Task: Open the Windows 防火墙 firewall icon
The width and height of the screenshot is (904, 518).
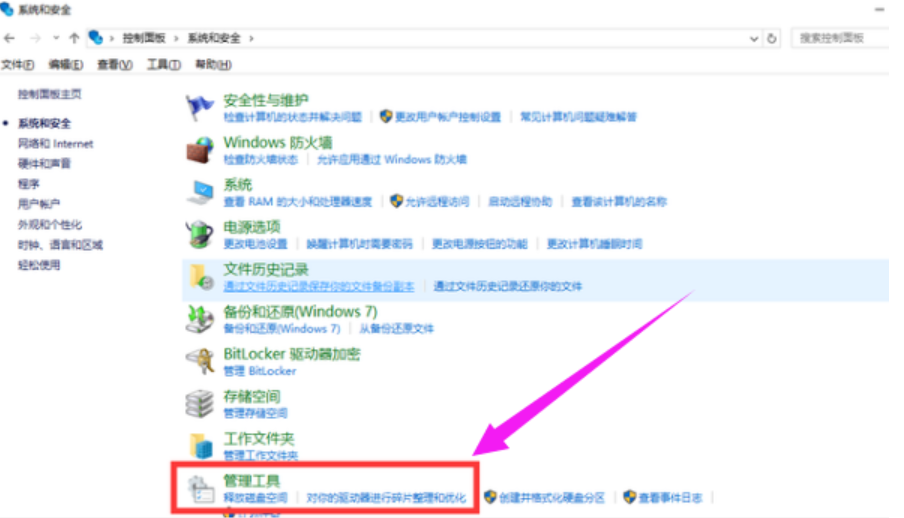Action: point(201,150)
